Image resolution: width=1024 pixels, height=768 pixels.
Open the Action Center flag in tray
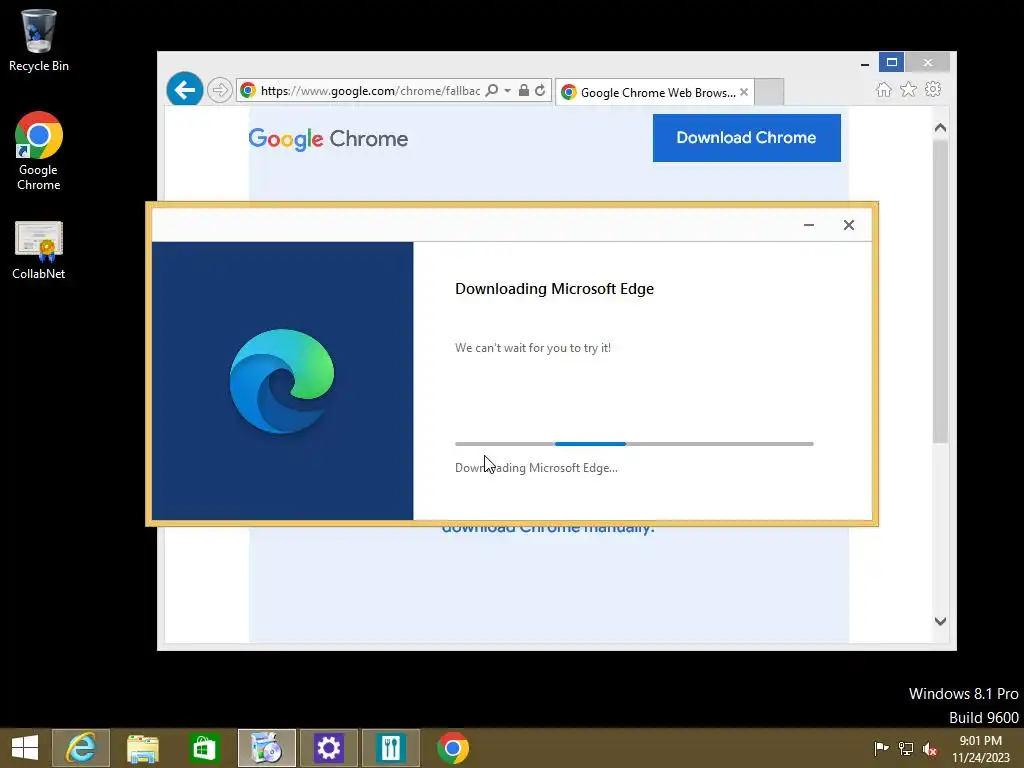pyautogui.click(x=881, y=748)
